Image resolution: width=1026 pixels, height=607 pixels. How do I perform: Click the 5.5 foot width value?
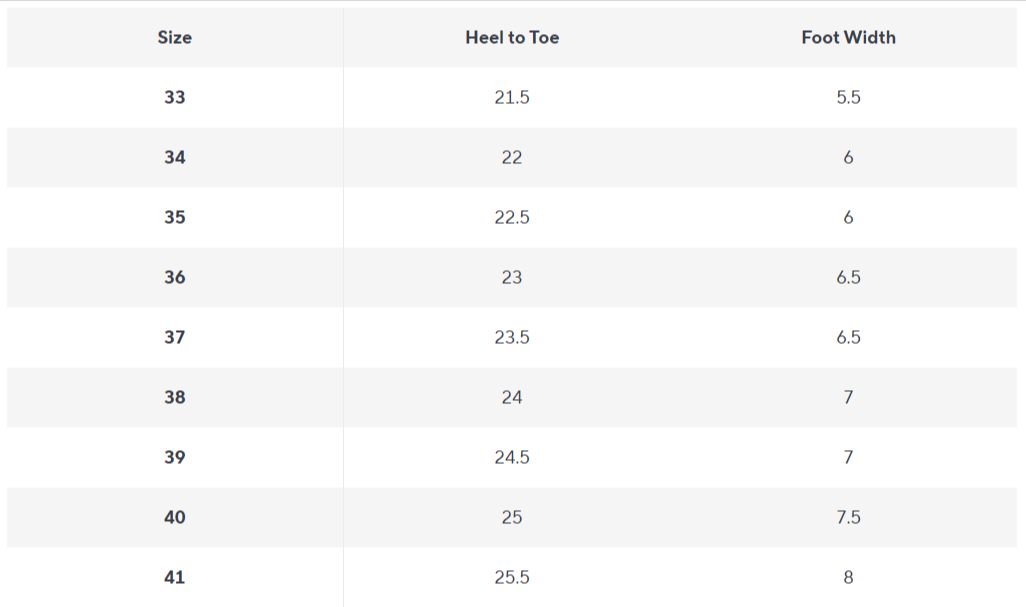coord(848,98)
